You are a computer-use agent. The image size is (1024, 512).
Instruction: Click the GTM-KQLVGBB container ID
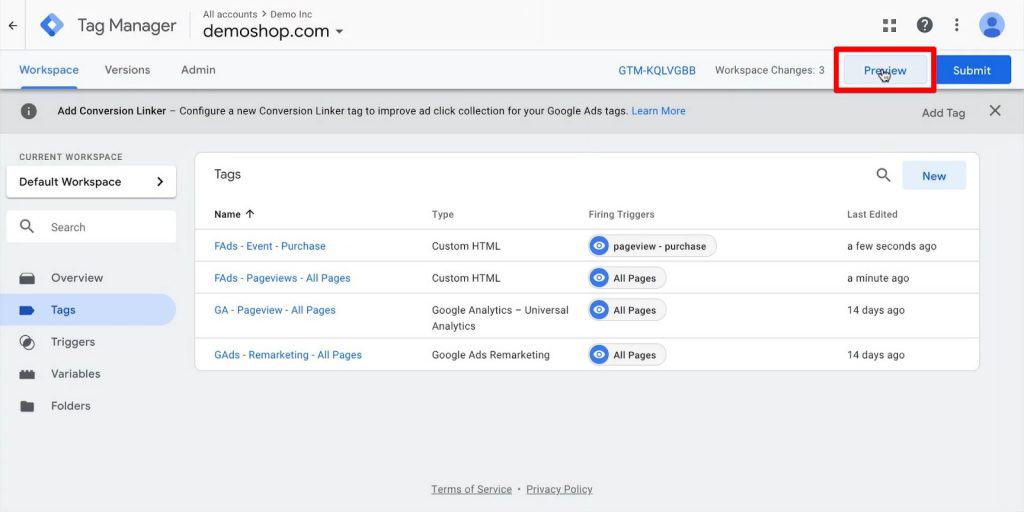[x=657, y=71]
